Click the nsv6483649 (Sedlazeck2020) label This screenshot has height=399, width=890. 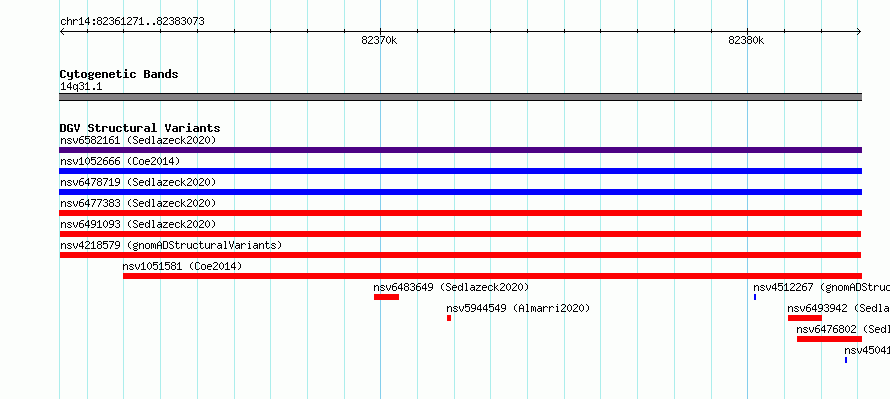[451, 287]
